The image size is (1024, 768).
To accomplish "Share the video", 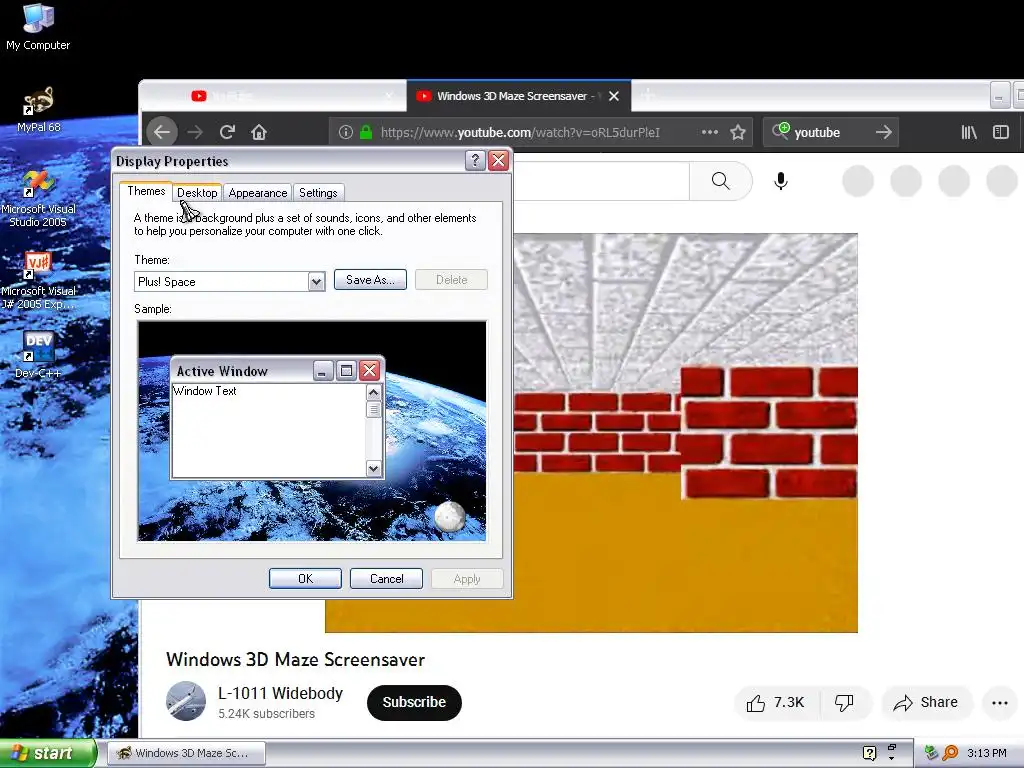I will [927, 703].
